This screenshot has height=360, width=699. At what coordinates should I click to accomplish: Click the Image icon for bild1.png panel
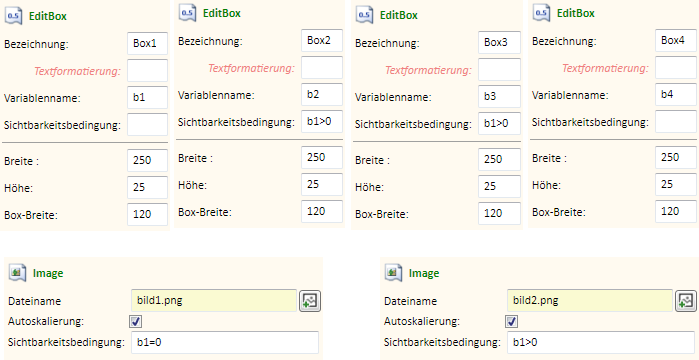coord(17,272)
